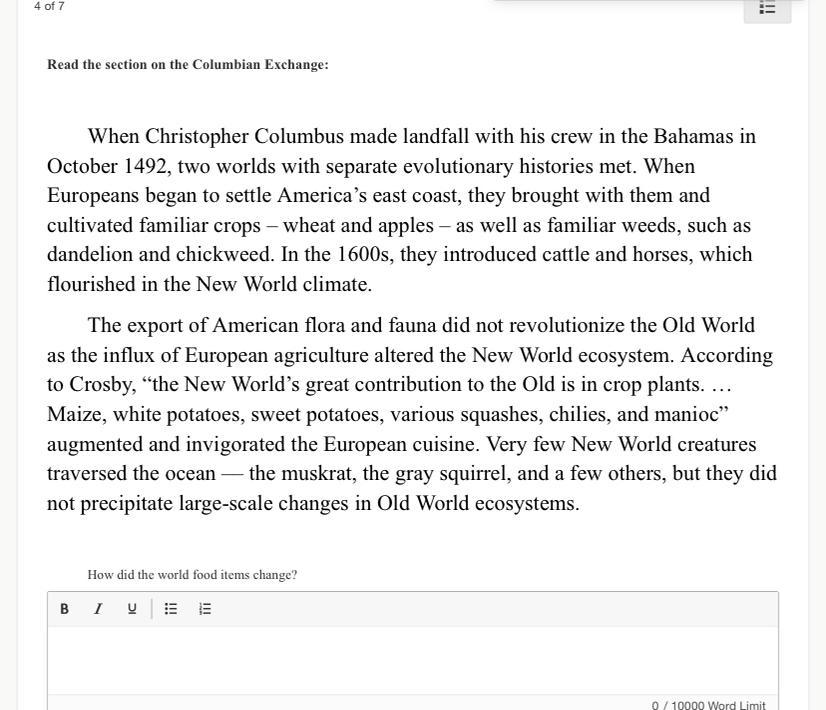Open the question list icon
Image resolution: width=826 pixels, height=710 pixels.
pyautogui.click(x=767, y=8)
